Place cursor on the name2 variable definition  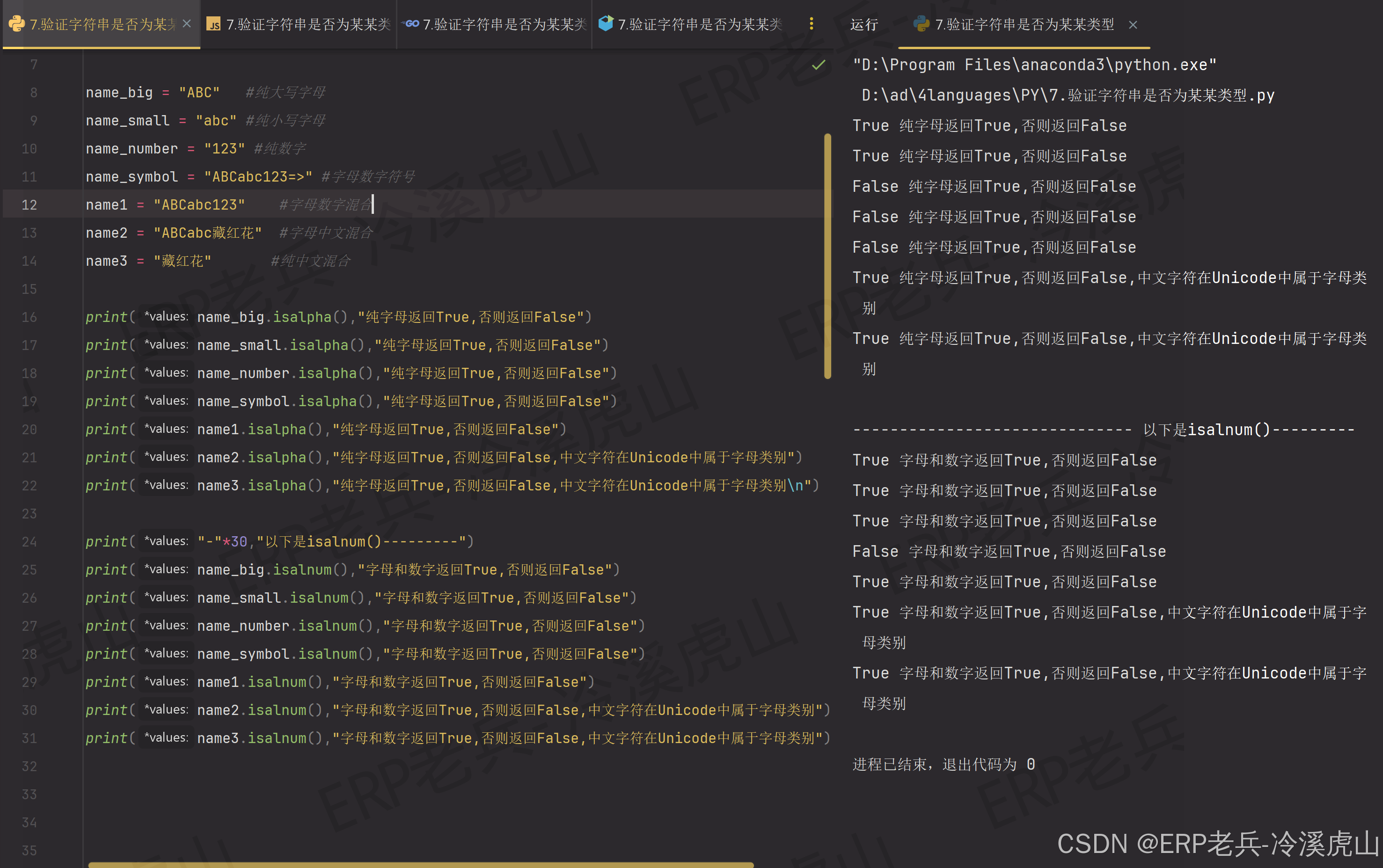106,233
